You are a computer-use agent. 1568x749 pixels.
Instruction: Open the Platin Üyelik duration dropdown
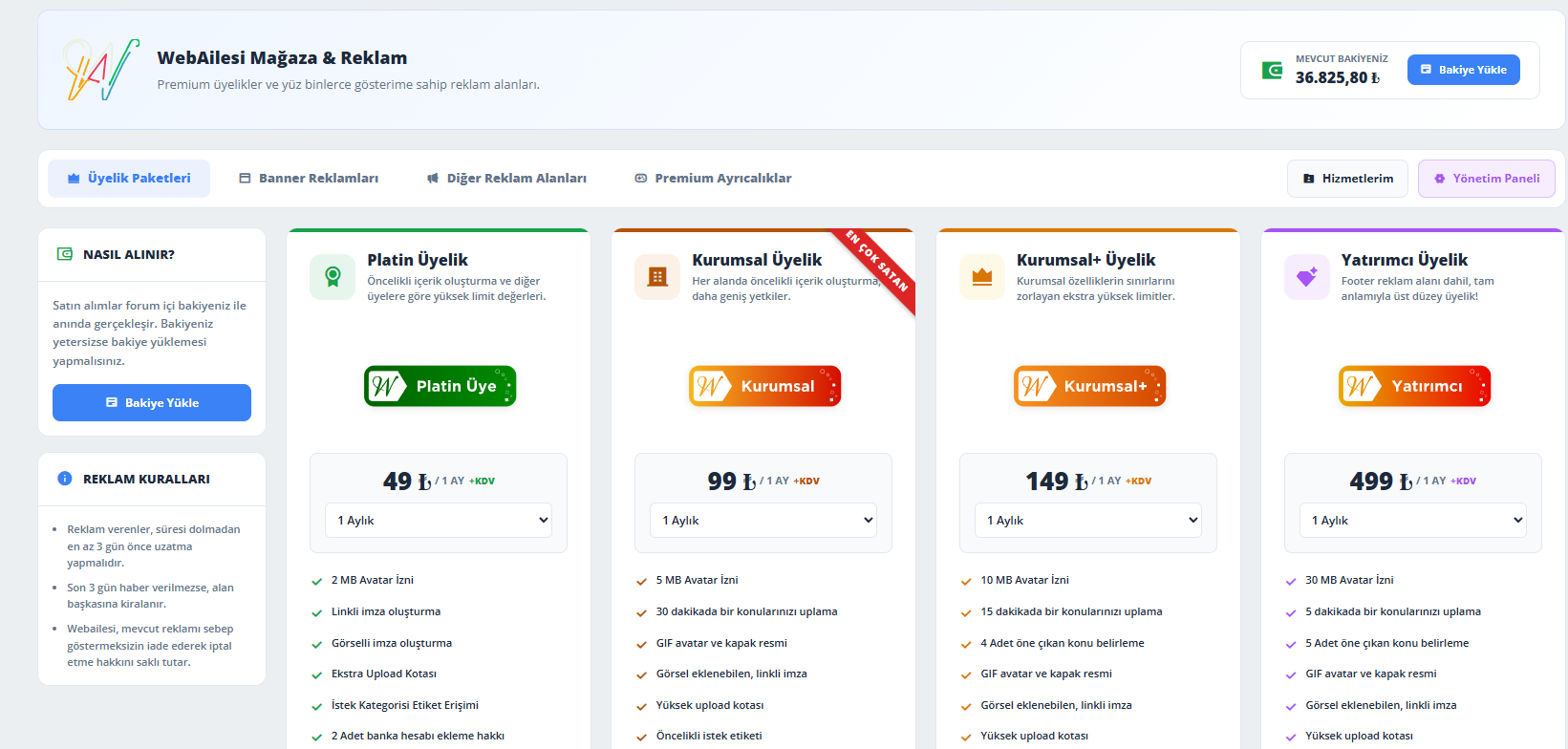click(439, 520)
